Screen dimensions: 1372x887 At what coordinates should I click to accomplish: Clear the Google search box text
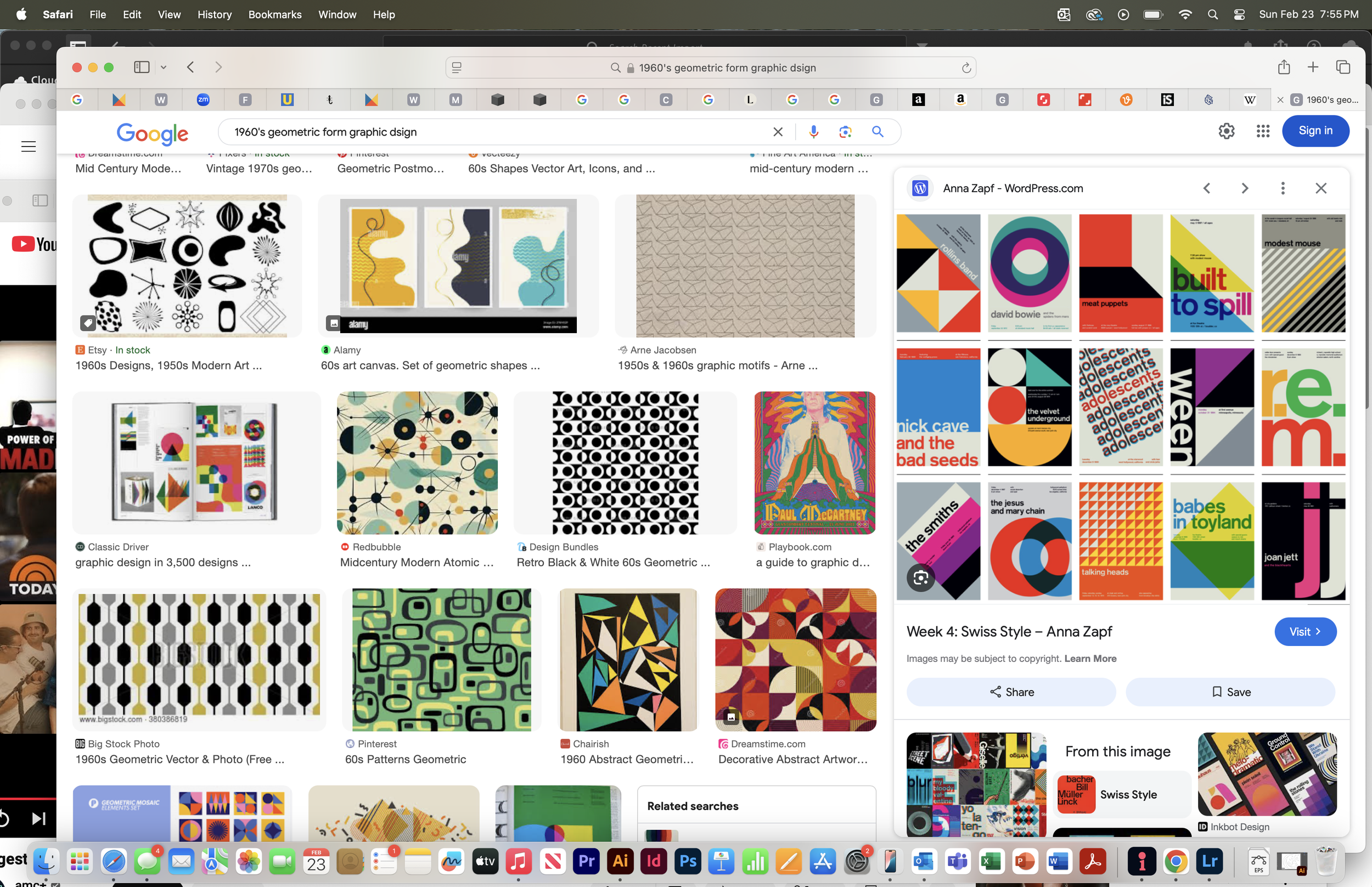(x=778, y=132)
